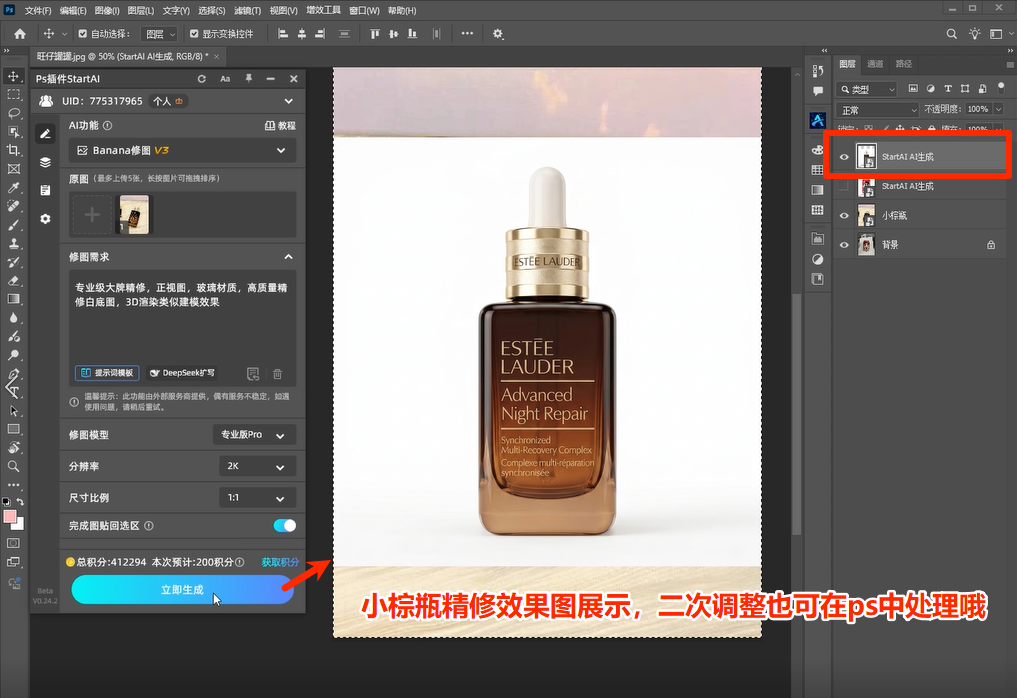Image resolution: width=1017 pixels, height=698 pixels.
Task: Select the Gradient tool
Action: pos(13,299)
